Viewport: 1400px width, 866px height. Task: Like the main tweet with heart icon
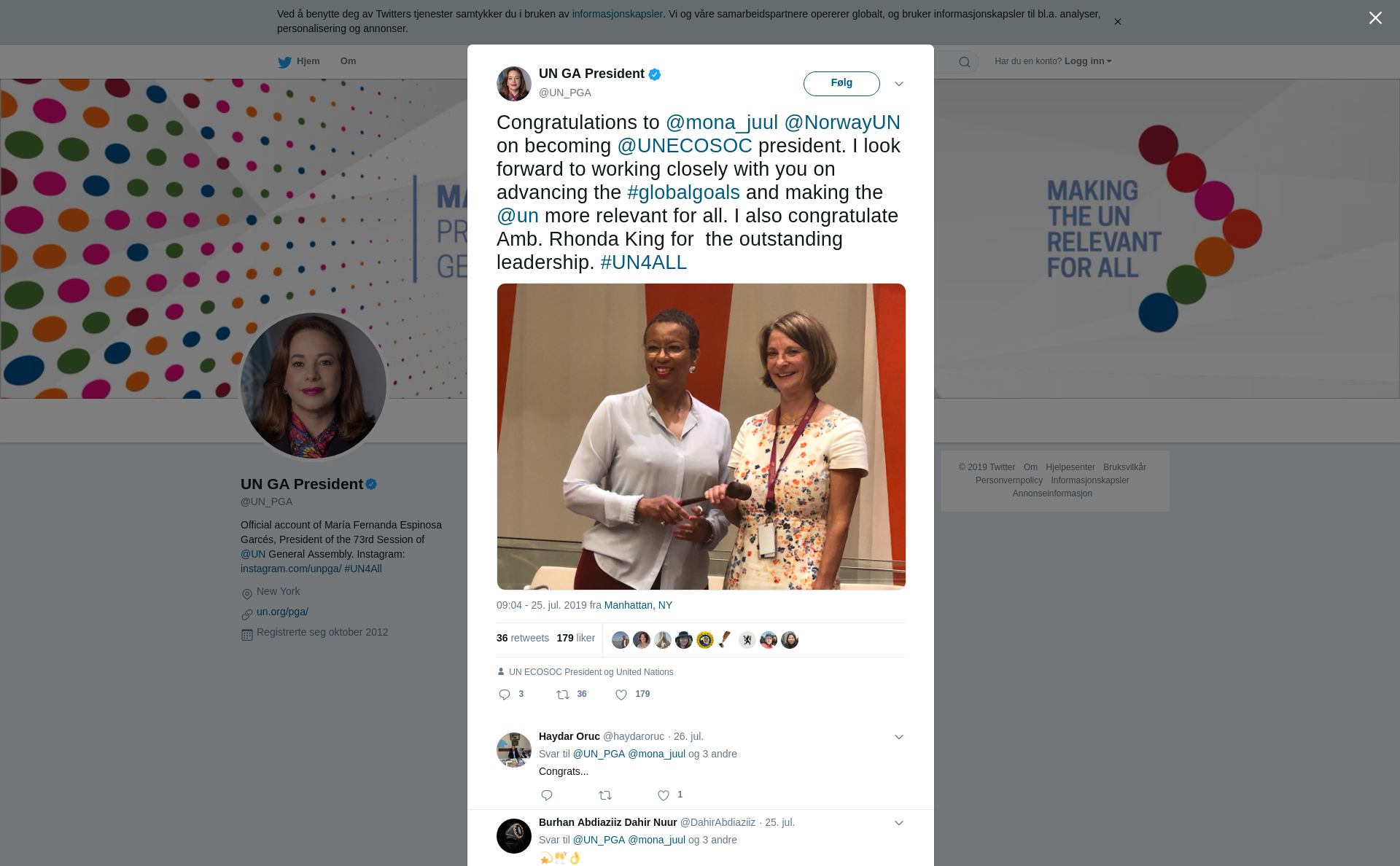621,695
